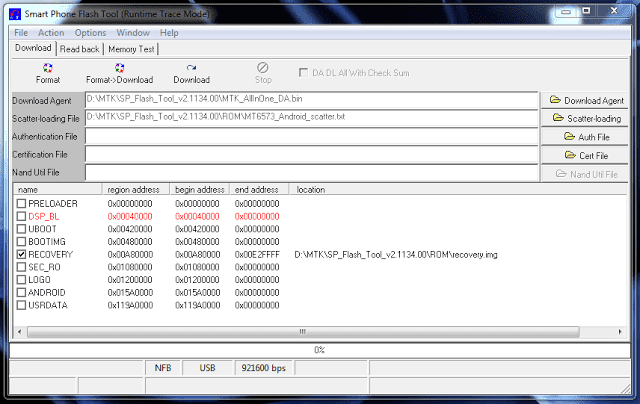The image size is (640, 404).
Task: Open the Window menu
Action: point(133,33)
